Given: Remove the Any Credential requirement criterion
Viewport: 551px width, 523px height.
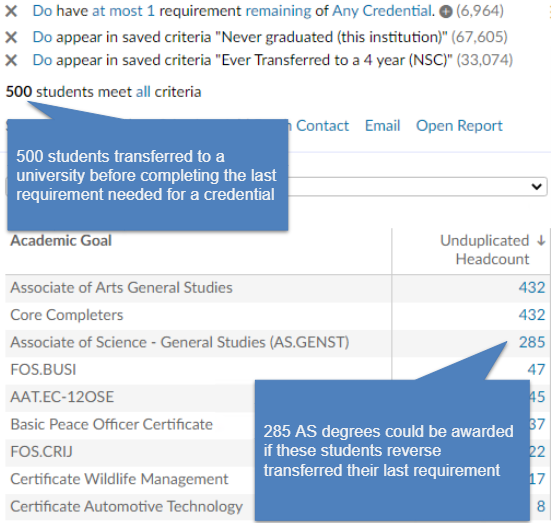Looking at the screenshot, I should (11, 11).
